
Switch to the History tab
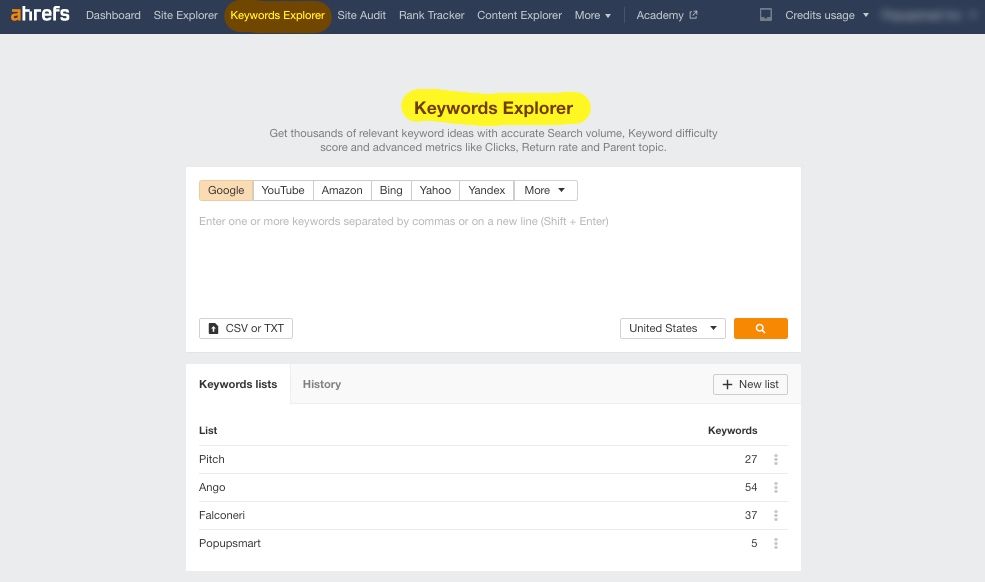point(322,384)
